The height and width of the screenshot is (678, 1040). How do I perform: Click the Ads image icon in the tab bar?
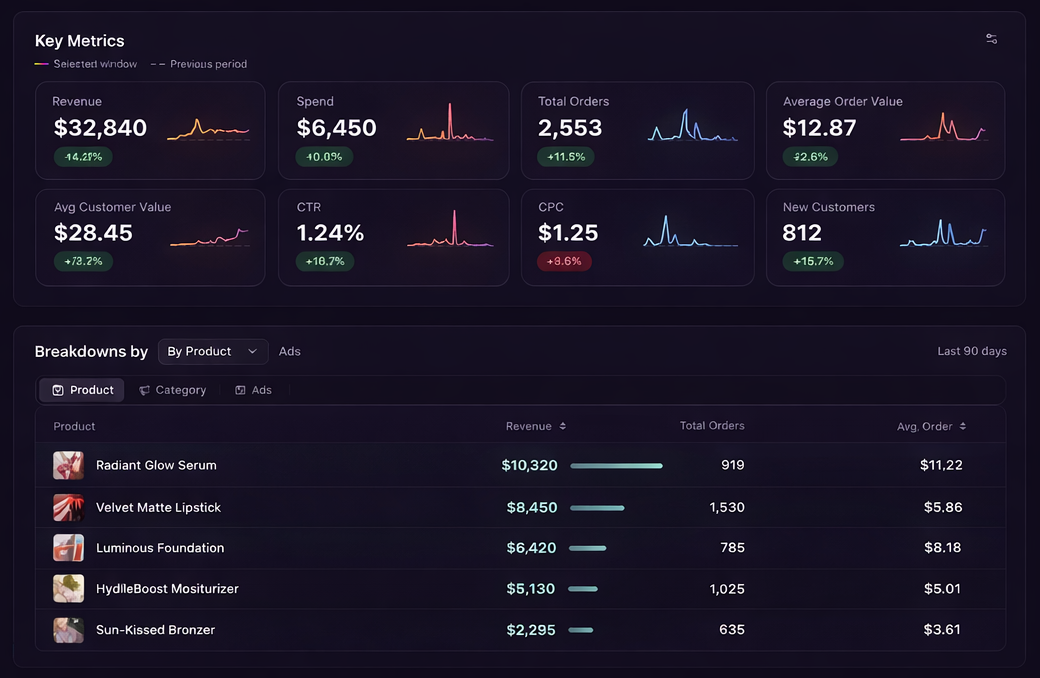[240, 389]
